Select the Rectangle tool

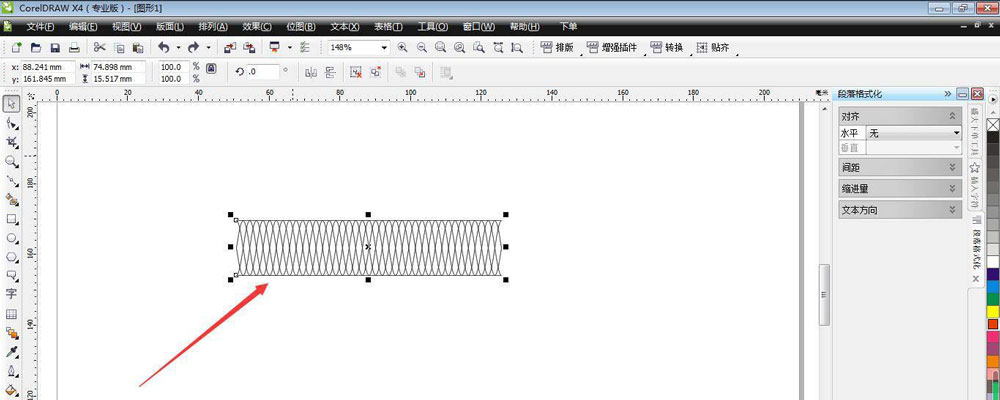[x=11, y=219]
